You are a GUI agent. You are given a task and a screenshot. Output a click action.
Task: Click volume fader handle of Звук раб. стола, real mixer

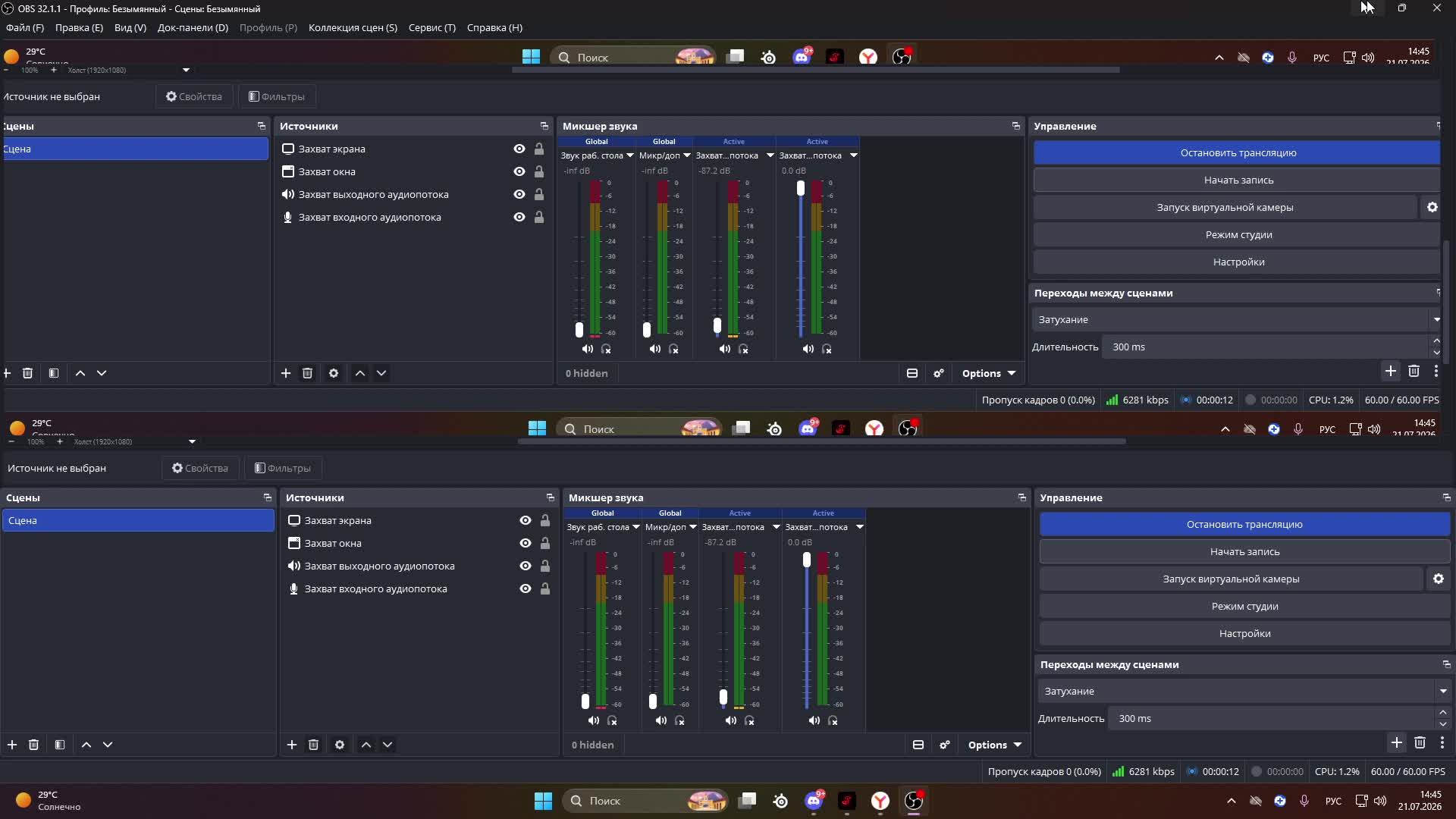(x=585, y=701)
